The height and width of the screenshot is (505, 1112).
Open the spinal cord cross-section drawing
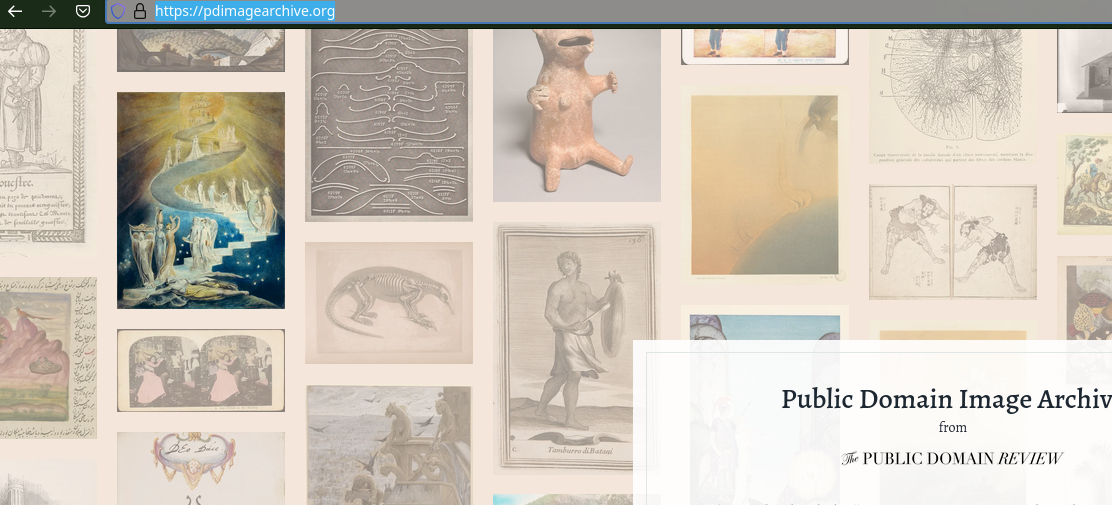[x=952, y=96]
